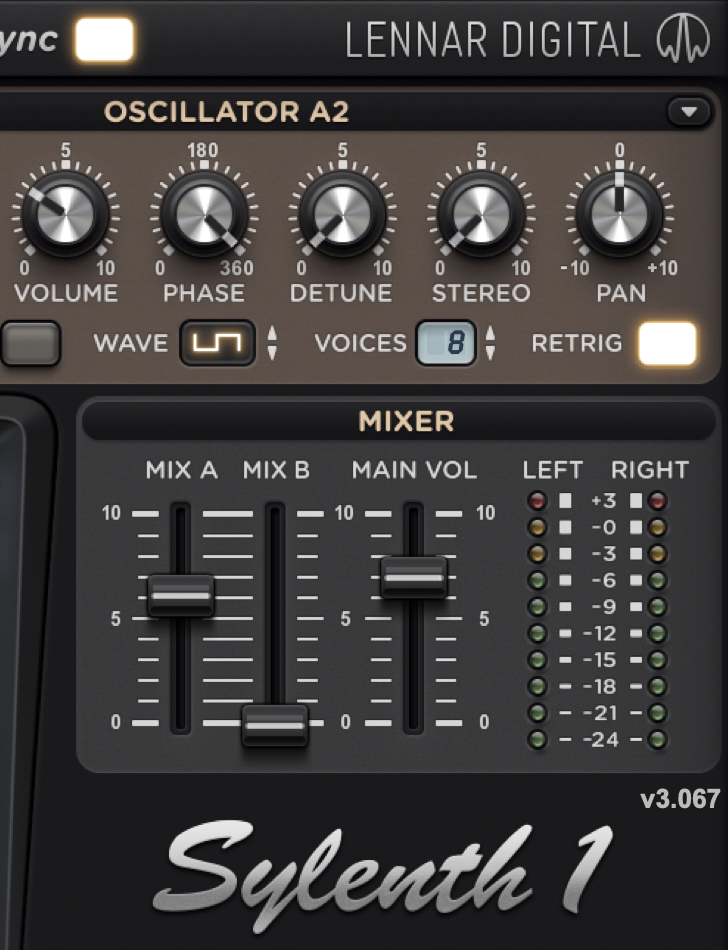Click the Main Vol fader handle
This screenshot has width=728, height=950.
(414, 577)
